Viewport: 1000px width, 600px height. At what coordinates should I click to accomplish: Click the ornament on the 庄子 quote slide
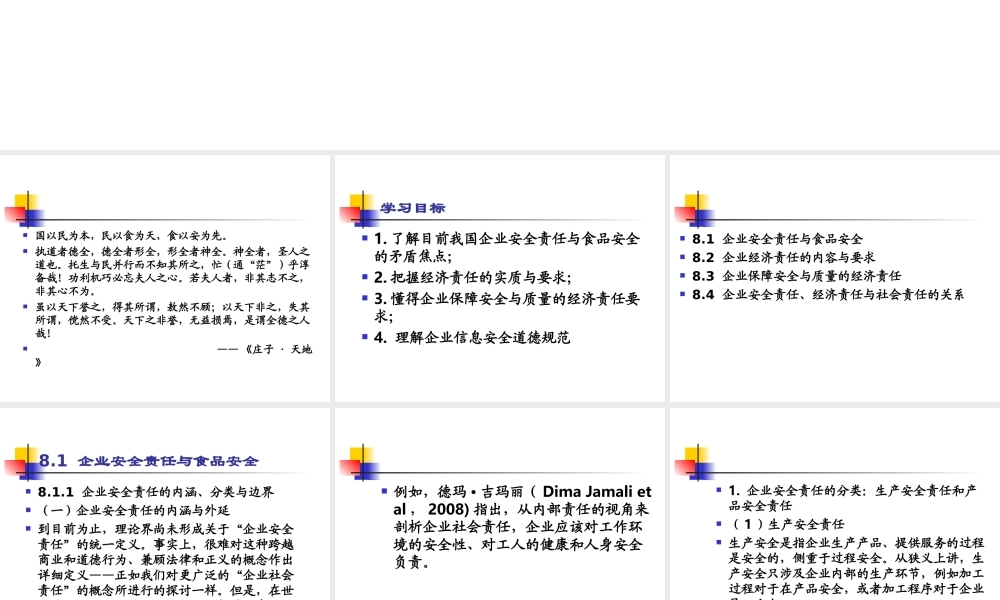click(x=27, y=210)
